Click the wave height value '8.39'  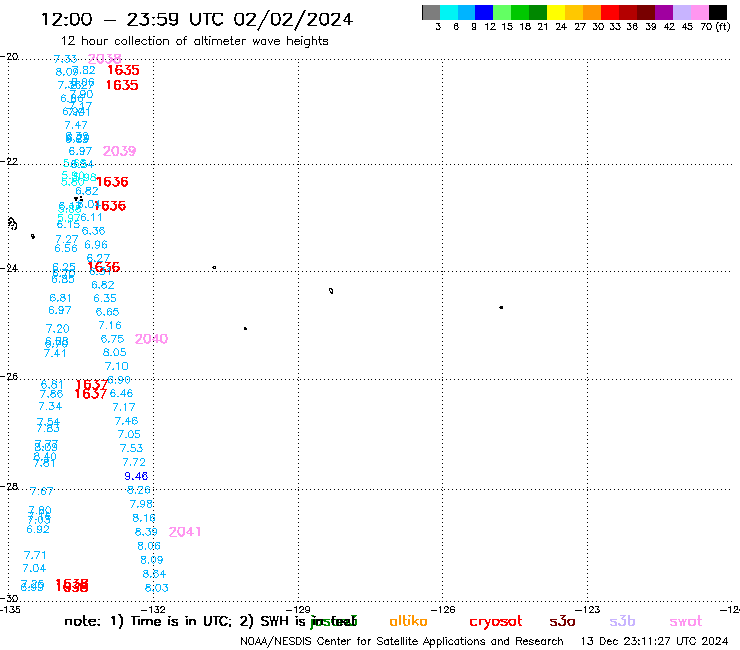point(146,532)
